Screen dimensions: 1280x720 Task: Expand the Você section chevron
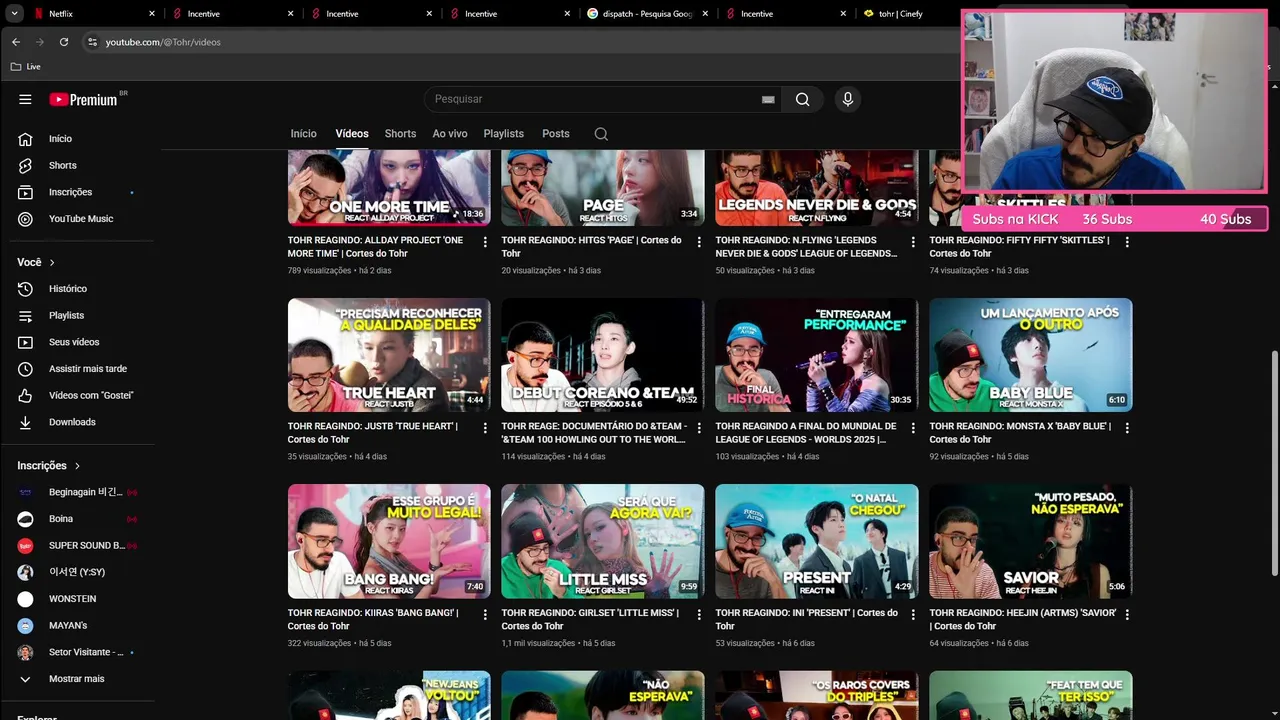tap(52, 262)
